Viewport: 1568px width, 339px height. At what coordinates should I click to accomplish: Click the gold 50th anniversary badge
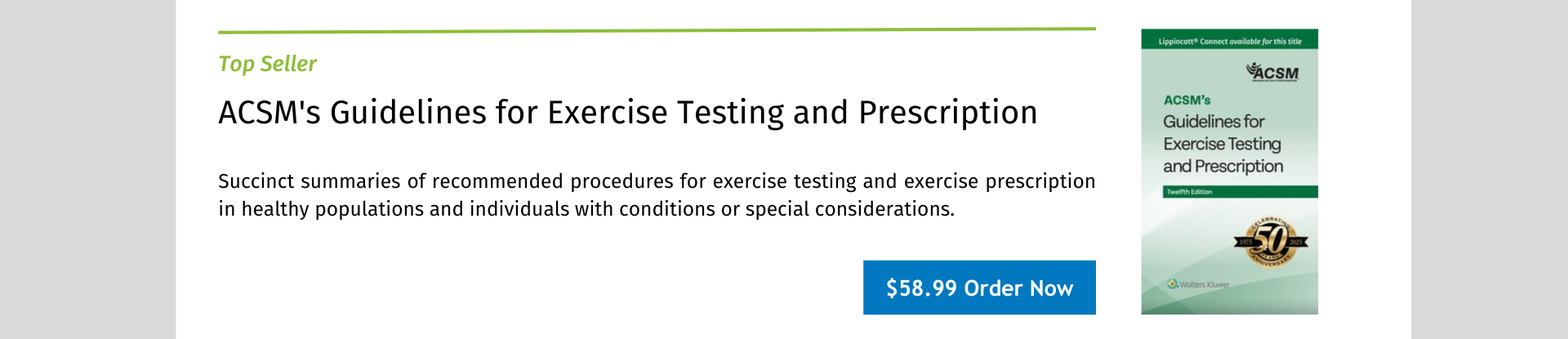tap(1271, 241)
